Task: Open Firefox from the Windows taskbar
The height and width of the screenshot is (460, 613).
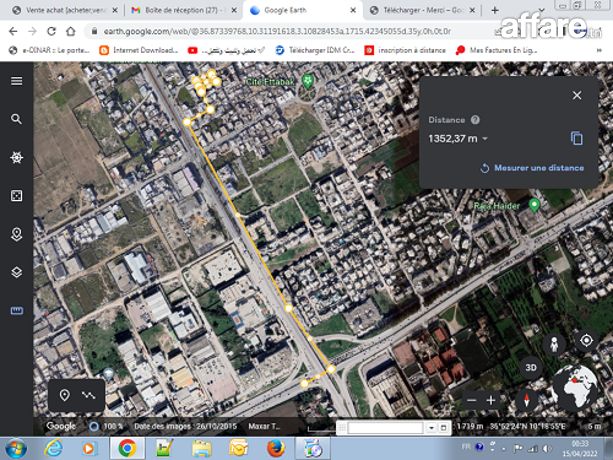Action: (x=277, y=447)
